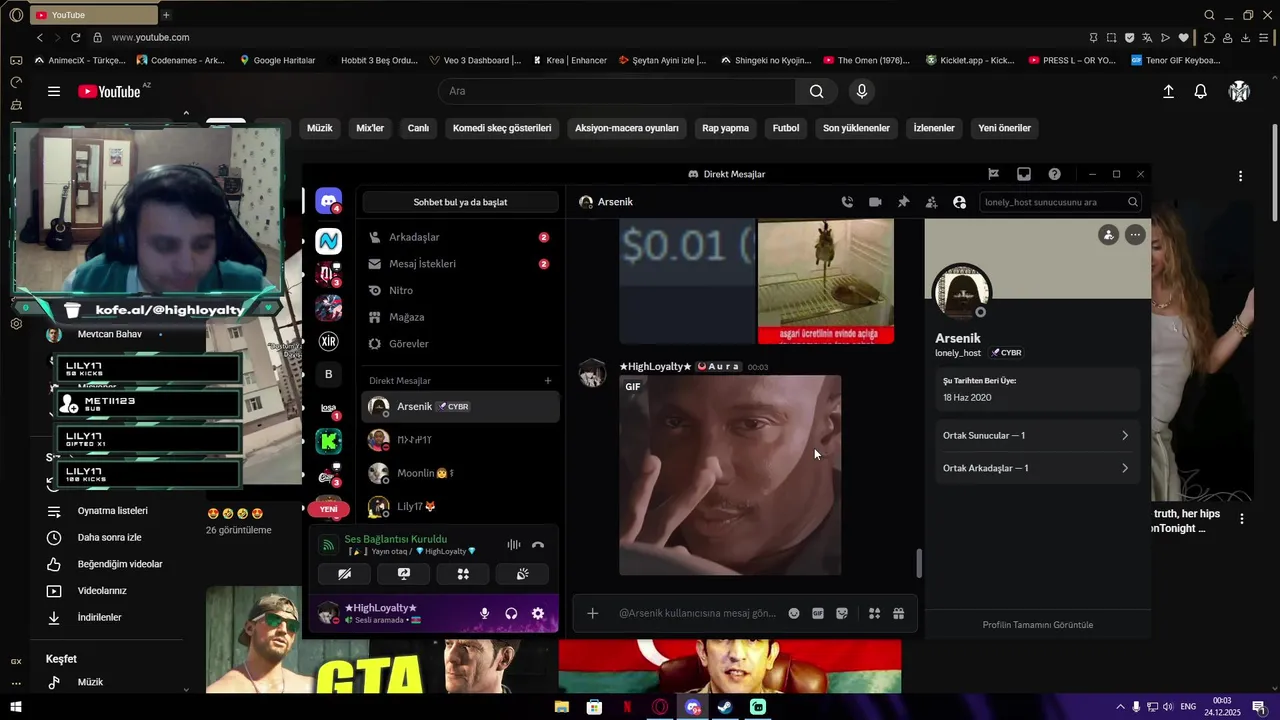Expand Ortak Arkadaşlar in profile panel
This screenshot has width=1280, height=720.
[x=1036, y=468]
